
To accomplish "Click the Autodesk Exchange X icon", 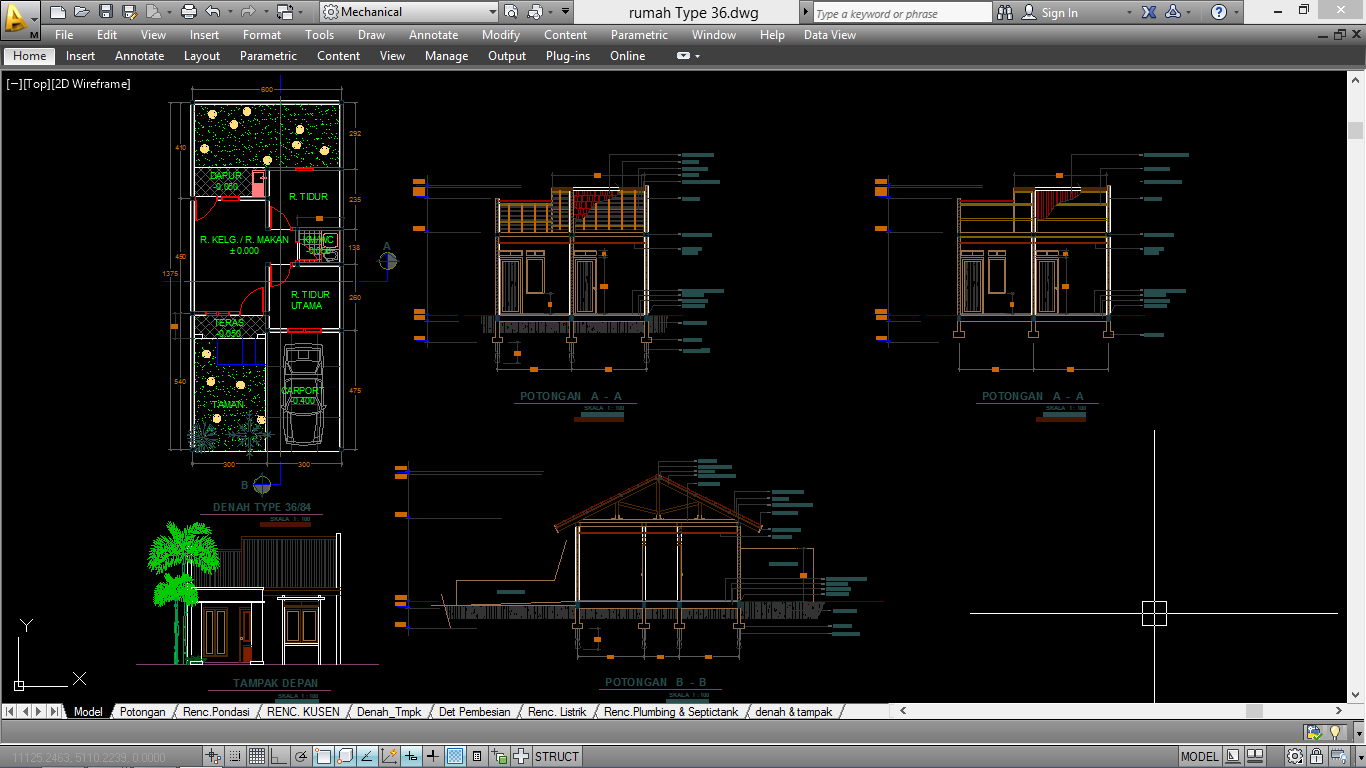I will (1149, 12).
